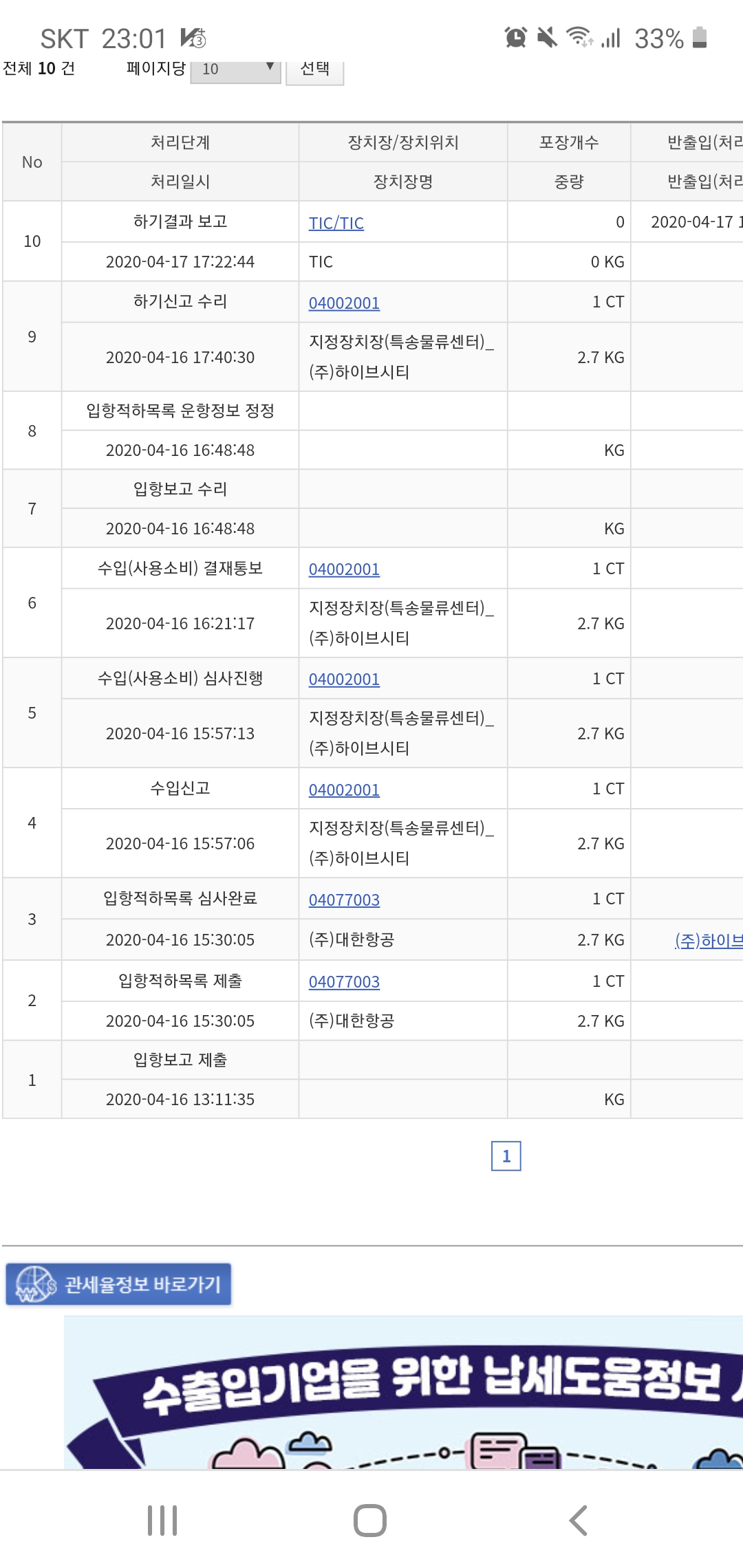The image size is (743, 1568).
Task: Tap the battery status icon
Action: tap(700, 37)
